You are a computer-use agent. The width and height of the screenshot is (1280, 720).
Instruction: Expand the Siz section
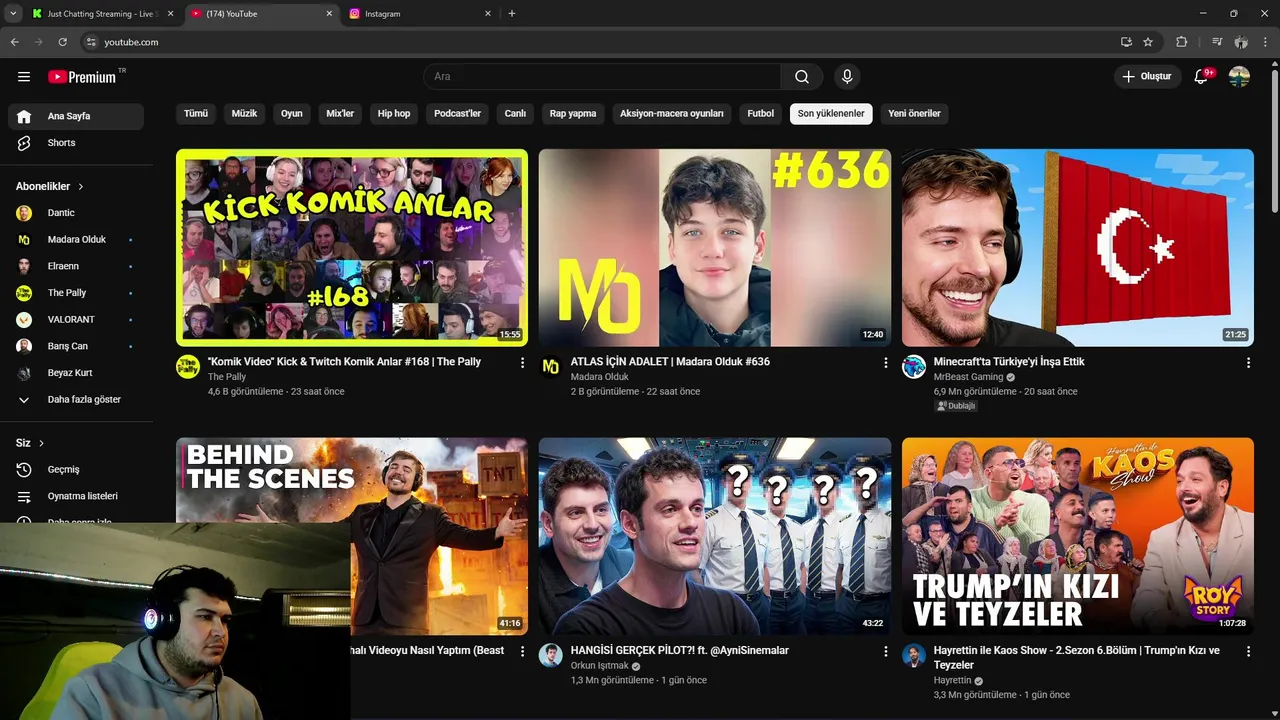(x=30, y=443)
